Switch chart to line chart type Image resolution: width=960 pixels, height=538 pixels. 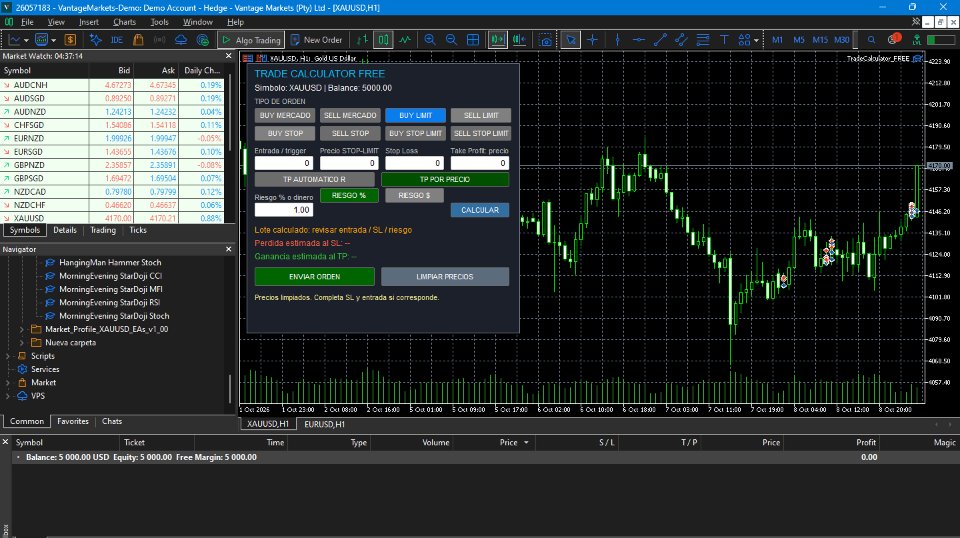tap(405, 40)
